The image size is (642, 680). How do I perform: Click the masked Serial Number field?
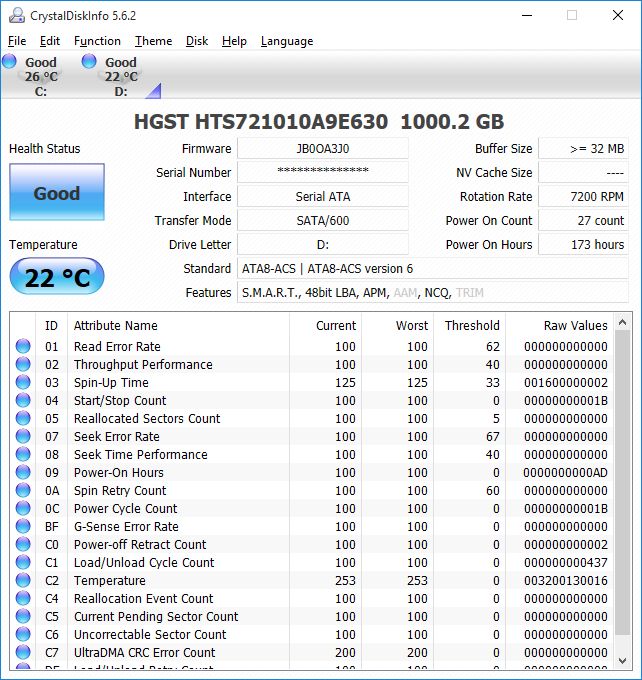tap(323, 173)
